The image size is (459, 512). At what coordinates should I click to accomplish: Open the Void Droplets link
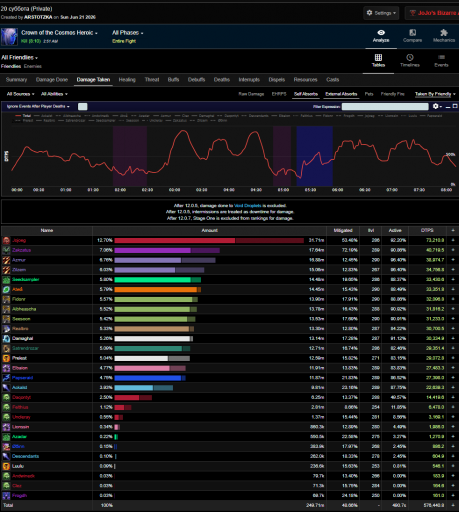(x=248, y=206)
